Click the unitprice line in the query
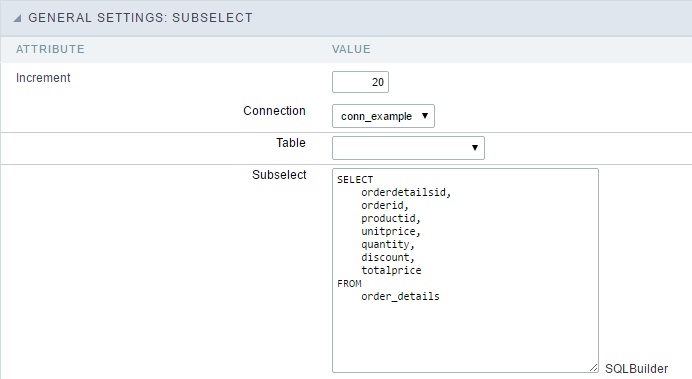Image resolution: width=692 pixels, height=379 pixels. [391, 232]
